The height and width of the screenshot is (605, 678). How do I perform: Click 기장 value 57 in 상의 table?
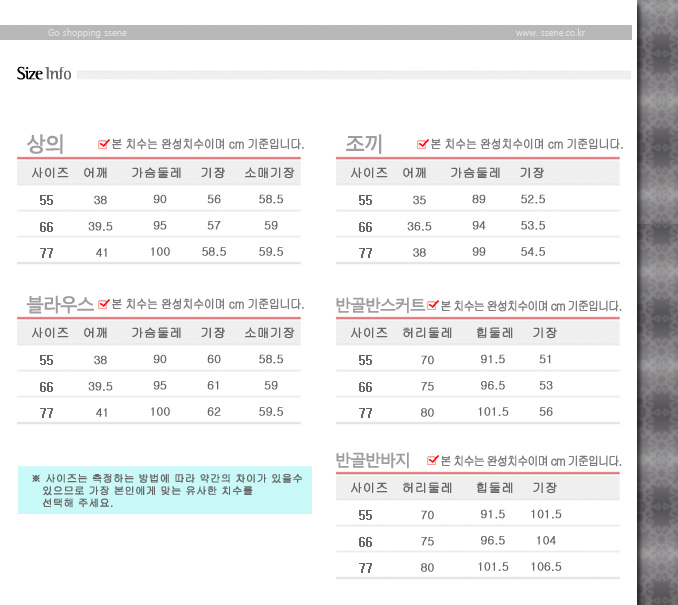(x=214, y=226)
